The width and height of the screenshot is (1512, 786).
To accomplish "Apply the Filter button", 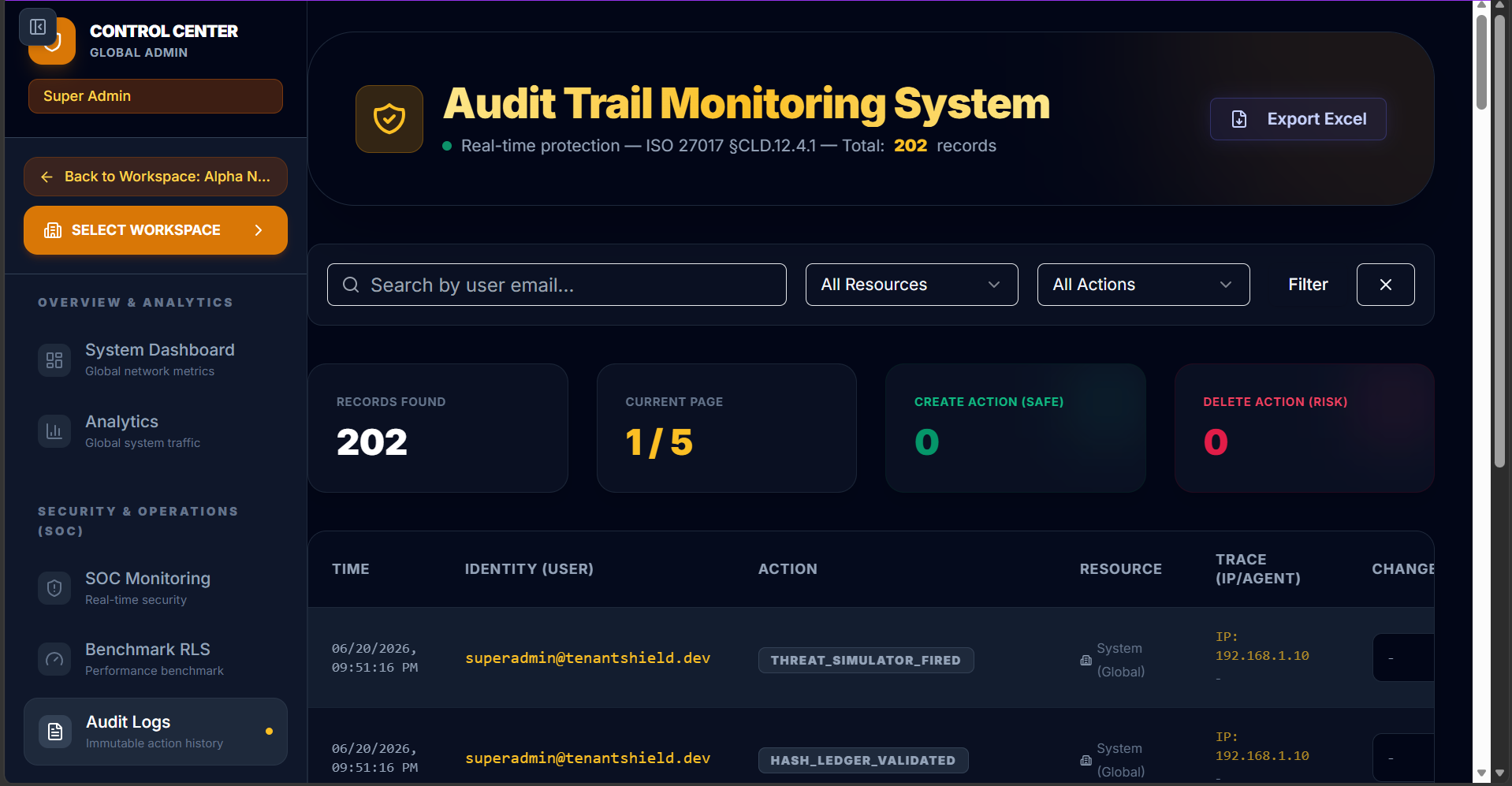I will tap(1308, 285).
